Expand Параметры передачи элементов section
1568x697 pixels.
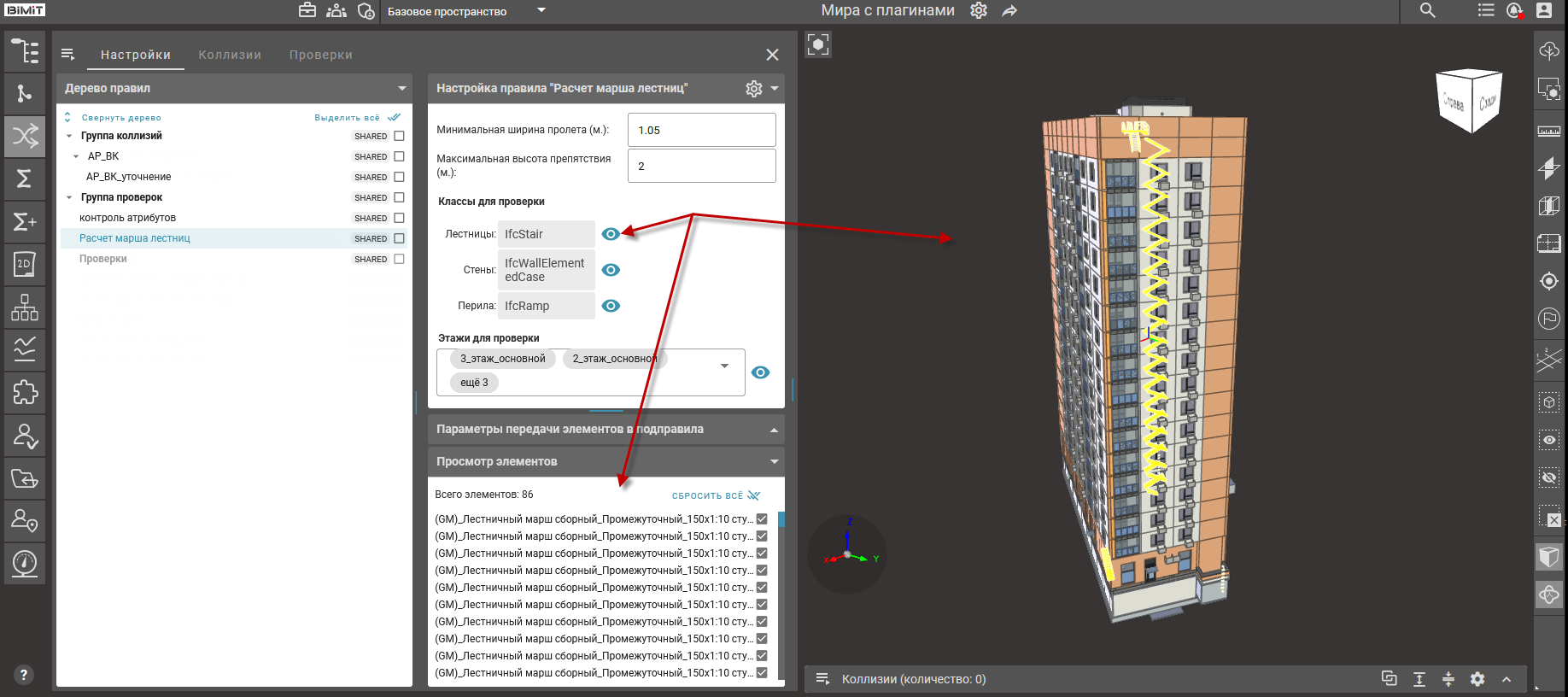[774, 430]
